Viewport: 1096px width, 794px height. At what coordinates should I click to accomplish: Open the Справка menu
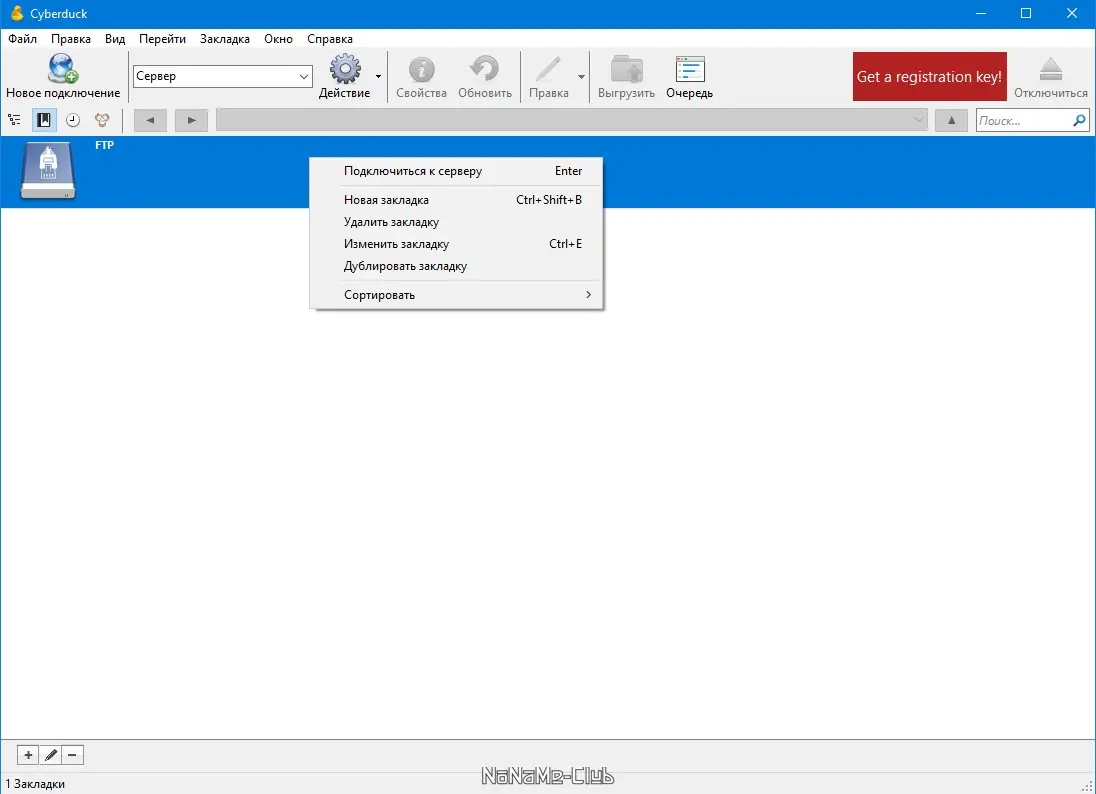pyautogui.click(x=329, y=39)
